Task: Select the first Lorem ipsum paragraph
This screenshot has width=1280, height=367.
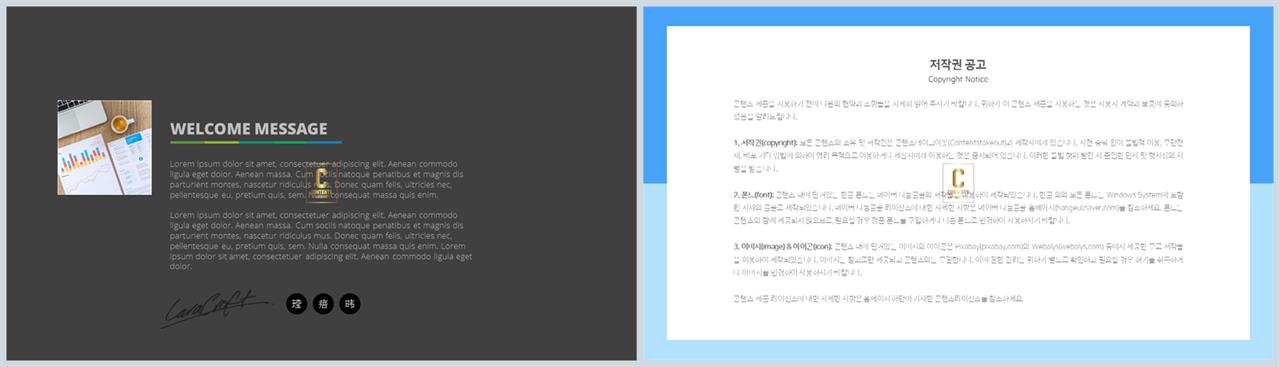Action: [x=315, y=179]
